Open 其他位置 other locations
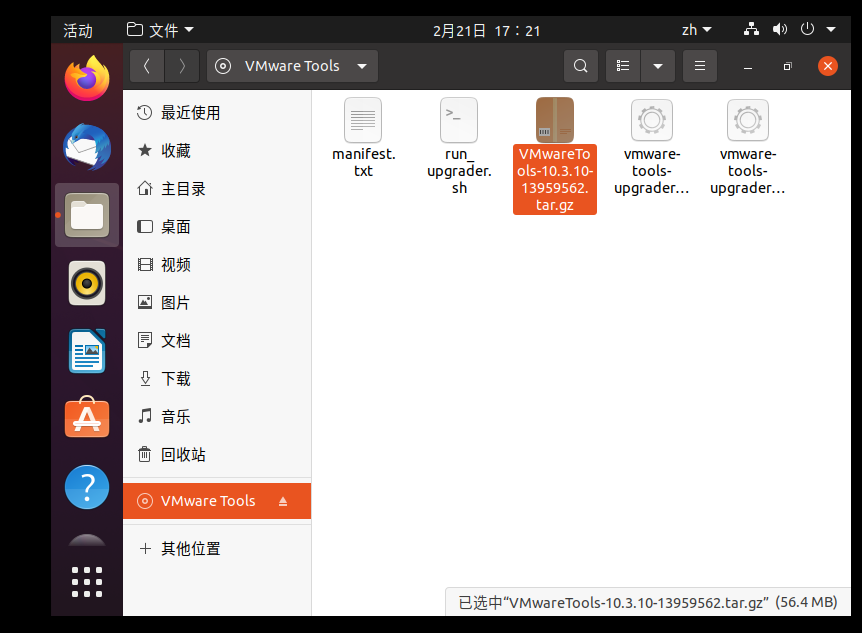 pyautogui.click(x=217, y=548)
